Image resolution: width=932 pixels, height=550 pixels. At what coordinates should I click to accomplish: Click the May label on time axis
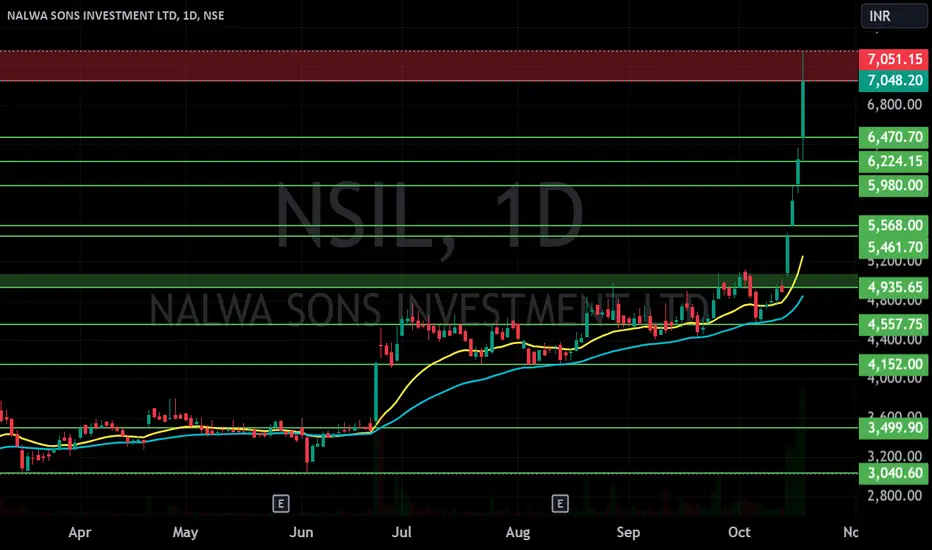pyautogui.click(x=185, y=532)
